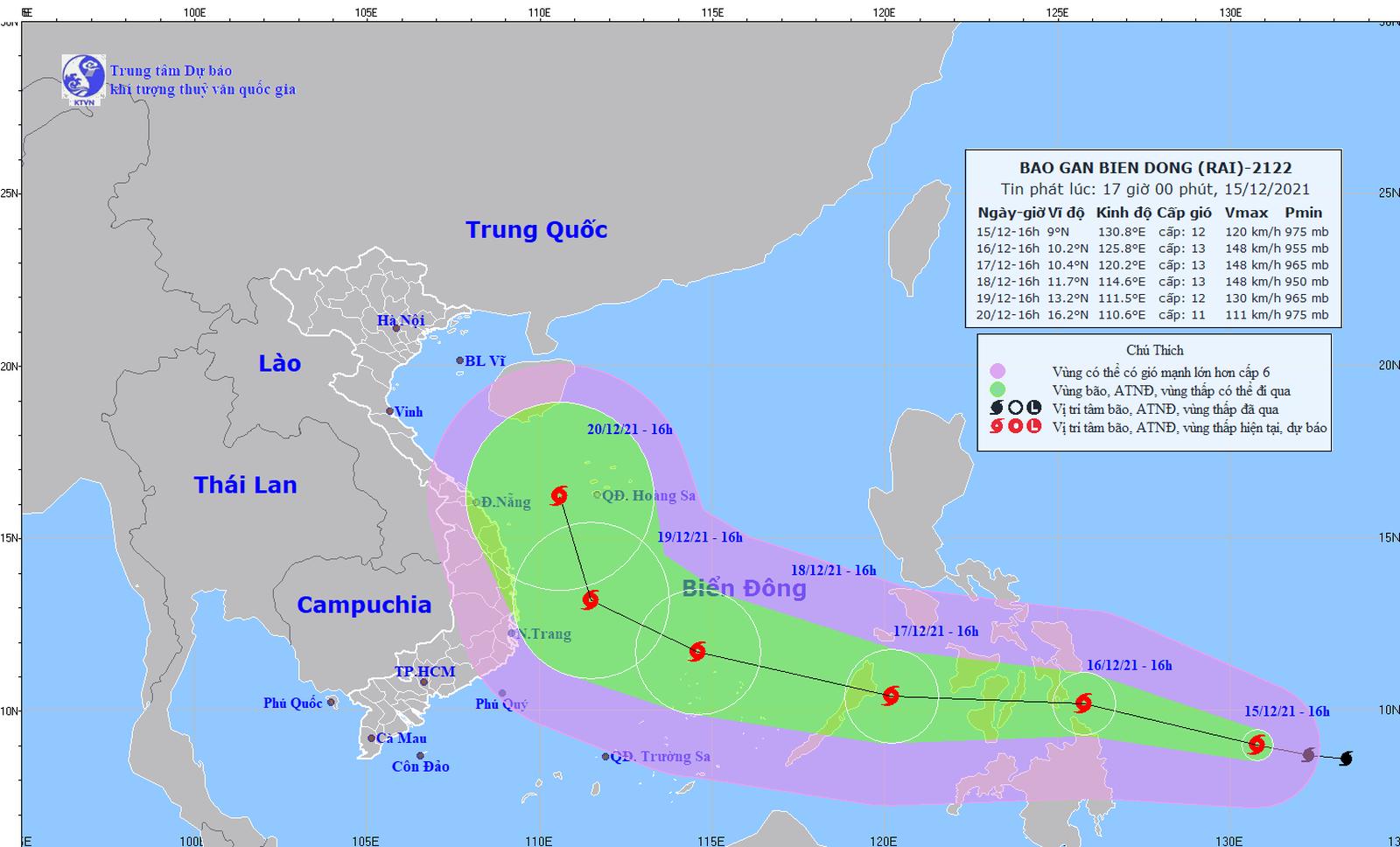Click the QĐ. Trường Sa marker dot

point(605,757)
